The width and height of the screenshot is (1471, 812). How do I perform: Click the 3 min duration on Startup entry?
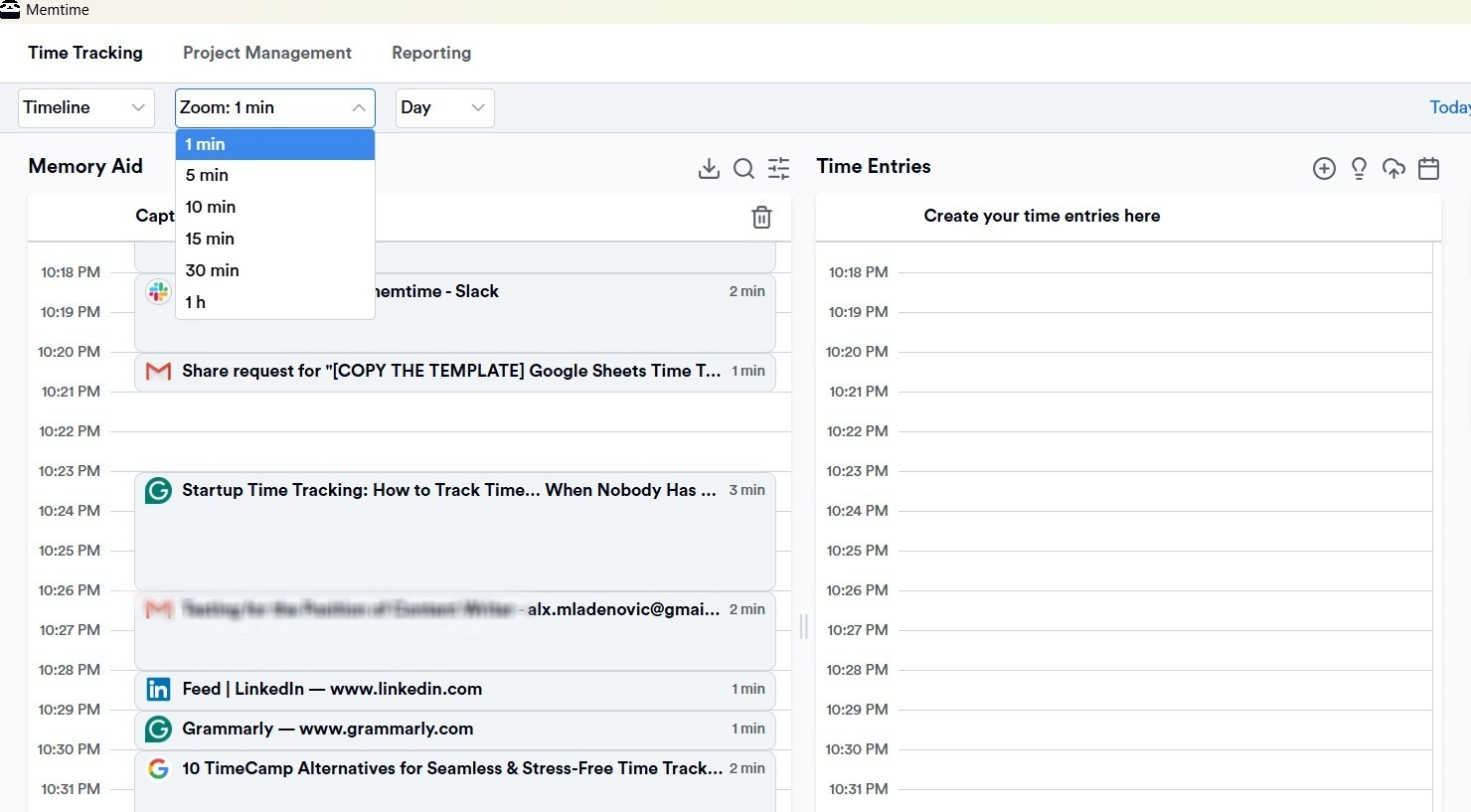746,490
